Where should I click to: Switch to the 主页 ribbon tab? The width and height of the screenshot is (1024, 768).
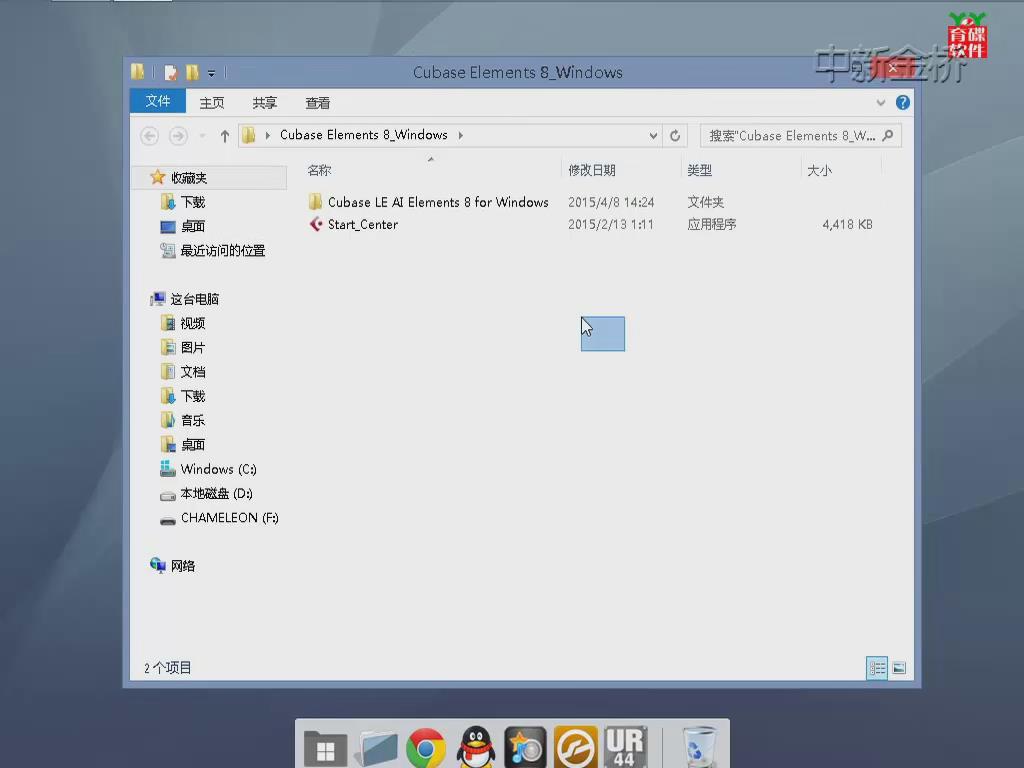click(212, 103)
